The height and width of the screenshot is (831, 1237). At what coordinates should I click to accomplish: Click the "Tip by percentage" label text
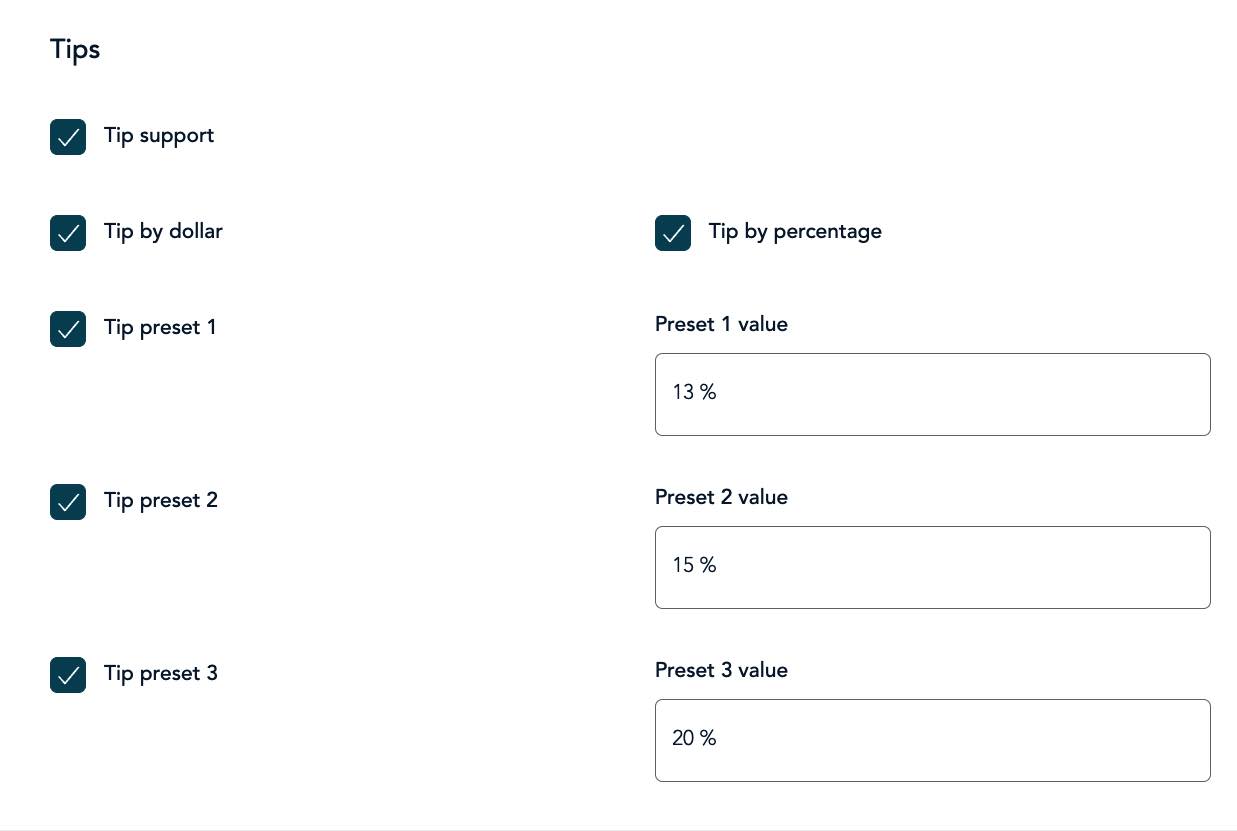tap(795, 232)
